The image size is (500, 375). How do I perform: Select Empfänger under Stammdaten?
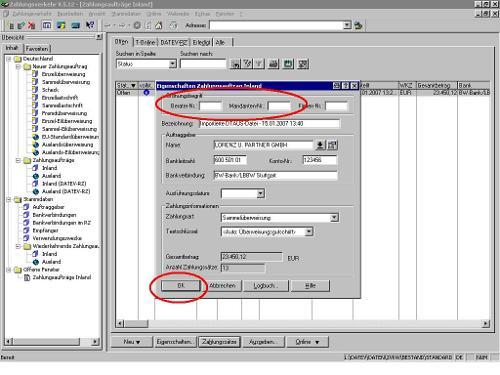click(45, 230)
